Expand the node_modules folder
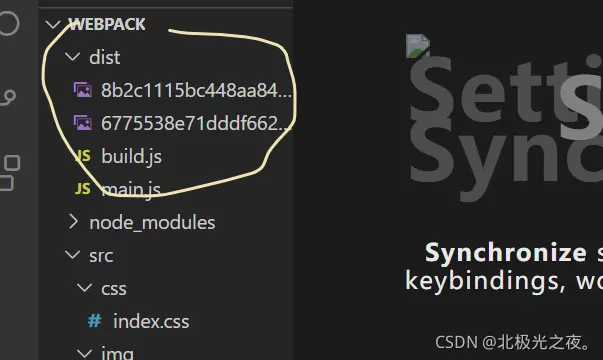This screenshot has height=360, width=603. click(73, 222)
